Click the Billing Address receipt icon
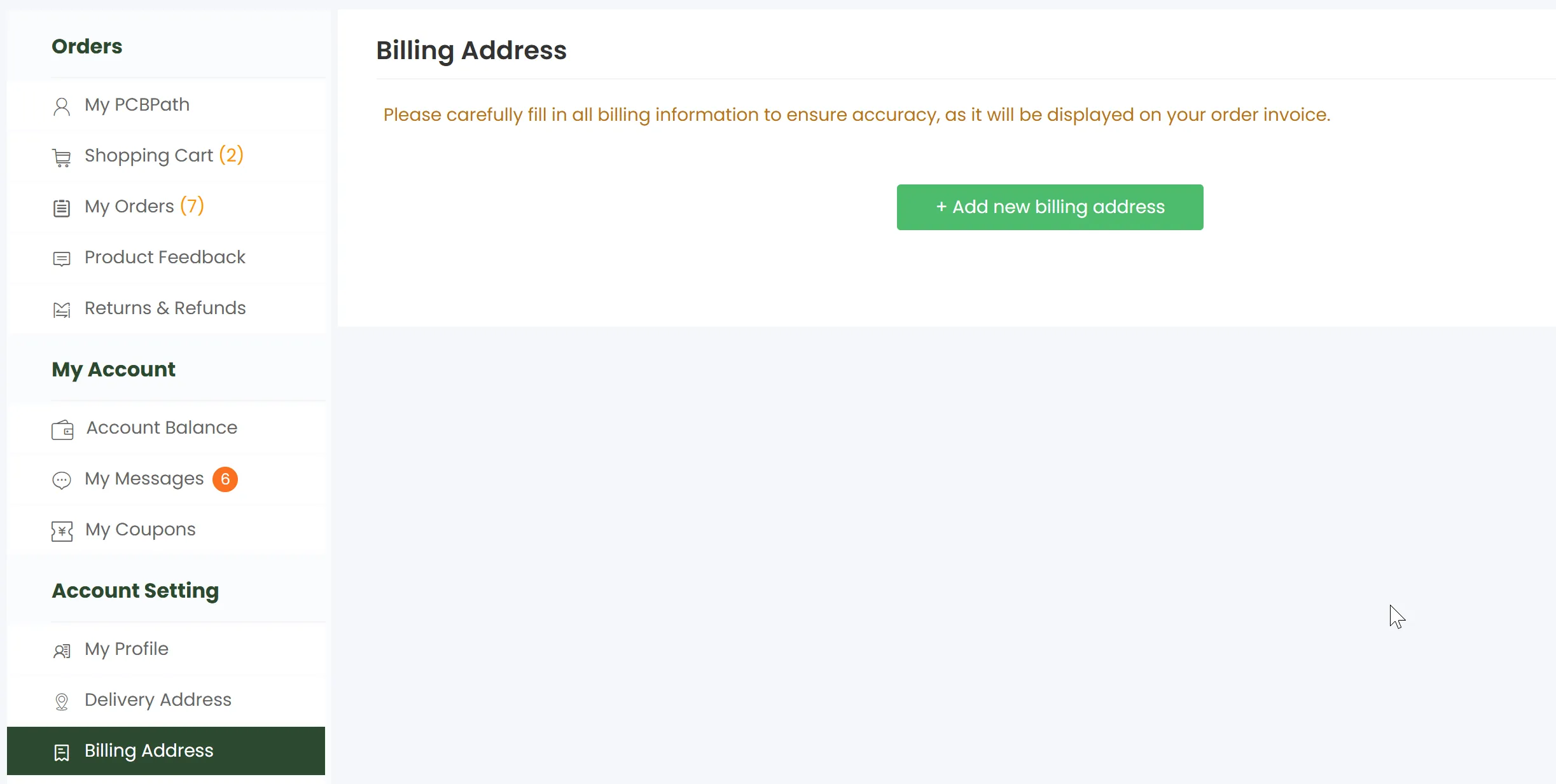Image resolution: width=1556 pixels, height=784 pixels. (62, 752)
